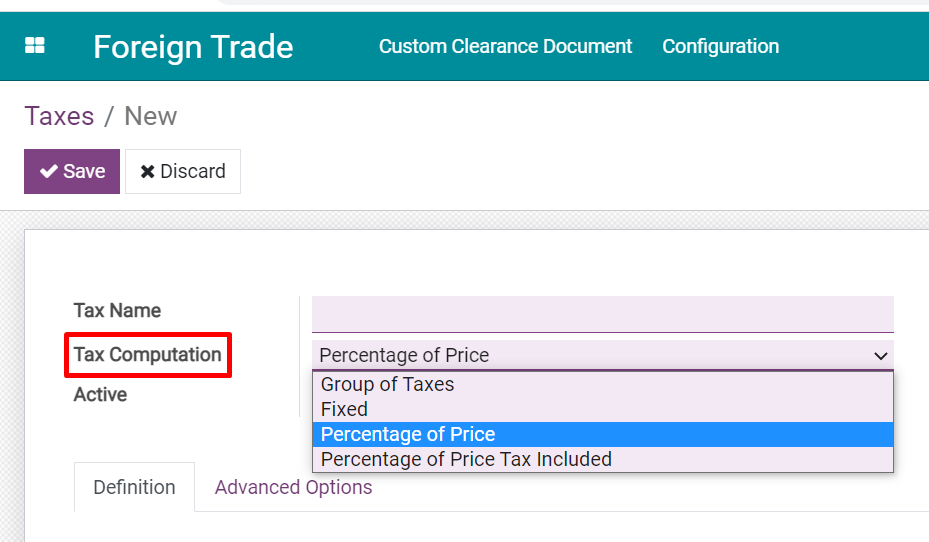Save the new tax record

pos(72,171)
